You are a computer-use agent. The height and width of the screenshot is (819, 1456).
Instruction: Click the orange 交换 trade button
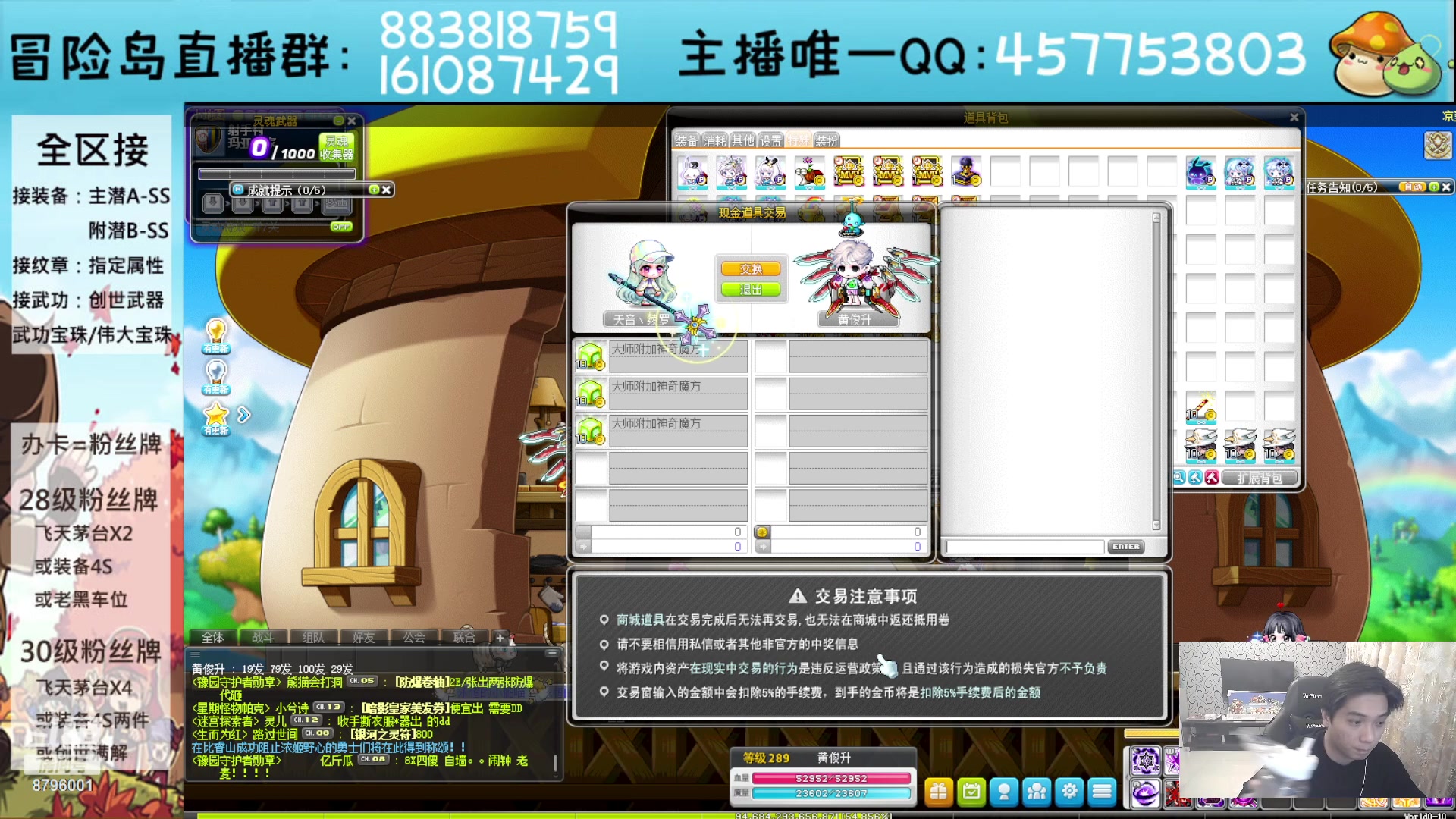[751, 269]
